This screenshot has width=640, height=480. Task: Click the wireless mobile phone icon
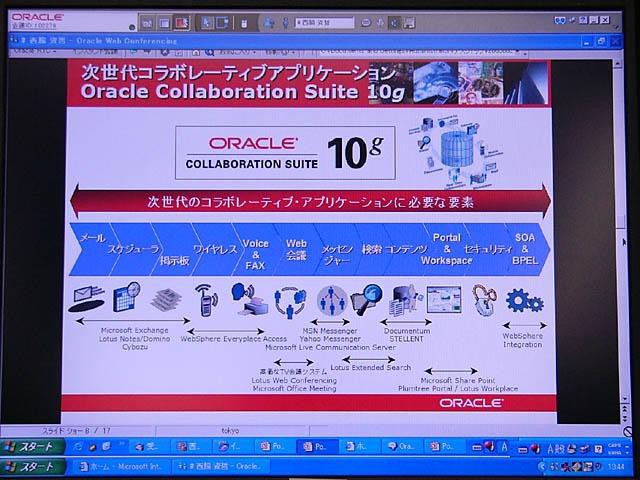tap(205, 299)
